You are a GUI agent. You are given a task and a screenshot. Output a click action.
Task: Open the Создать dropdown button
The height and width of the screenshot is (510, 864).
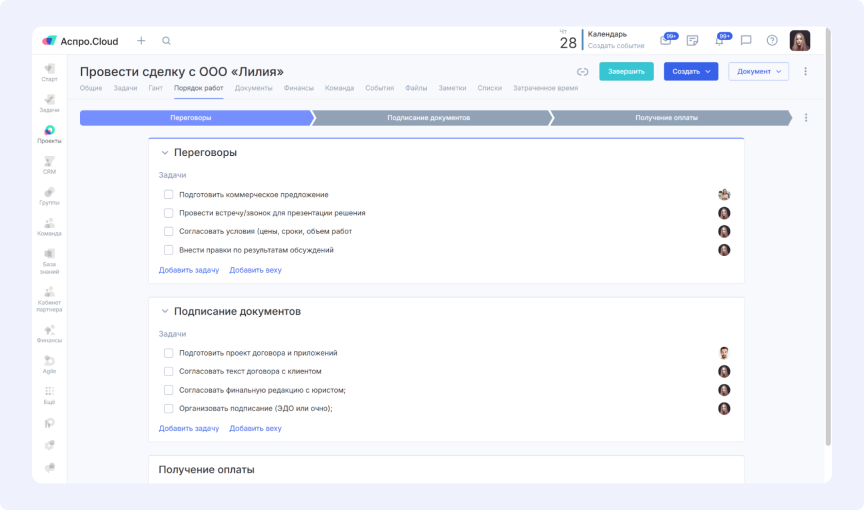(691, 72)
